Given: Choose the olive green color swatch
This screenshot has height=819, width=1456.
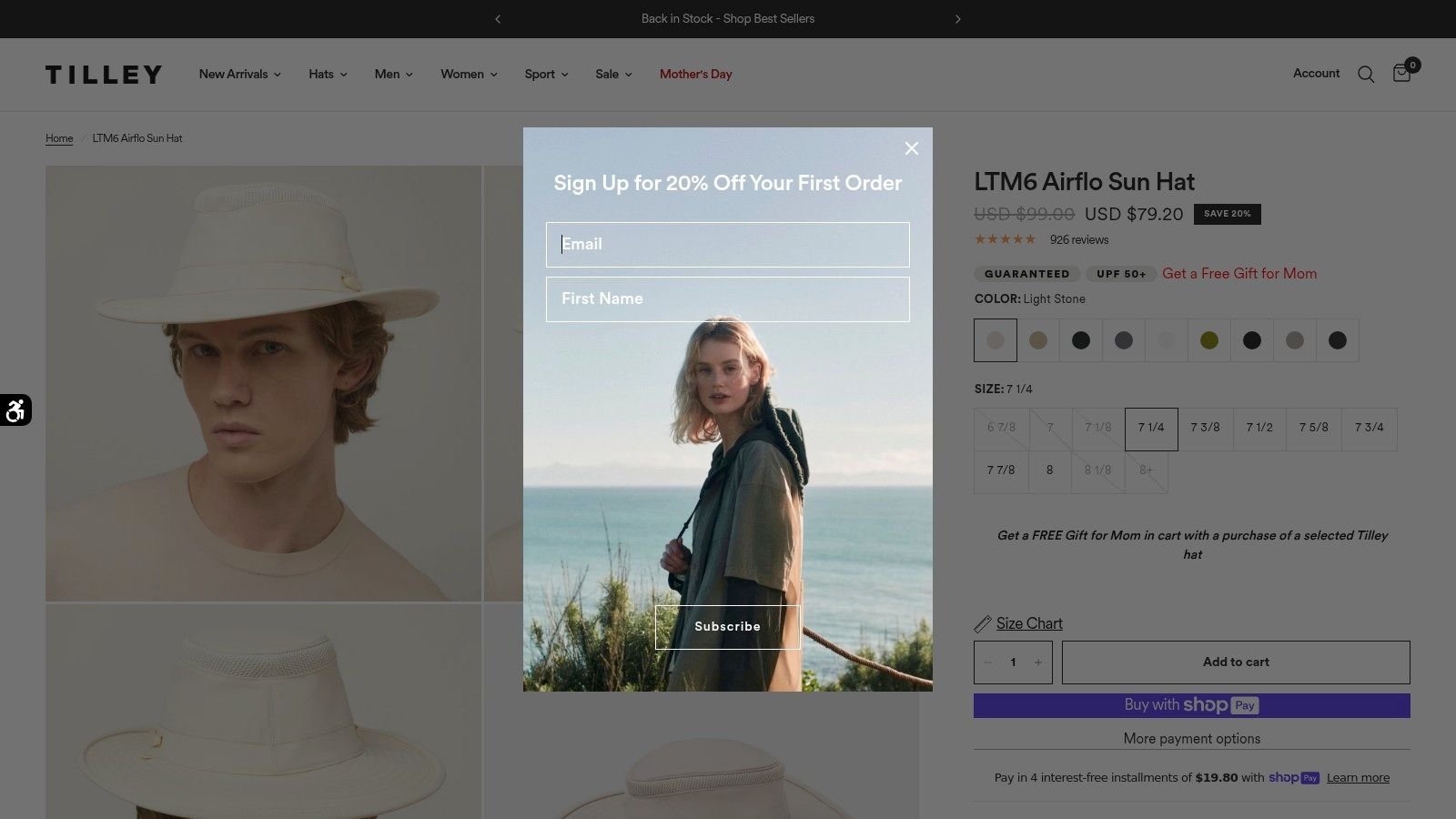Looking at the screenshot, I should tap(1209, 340).
